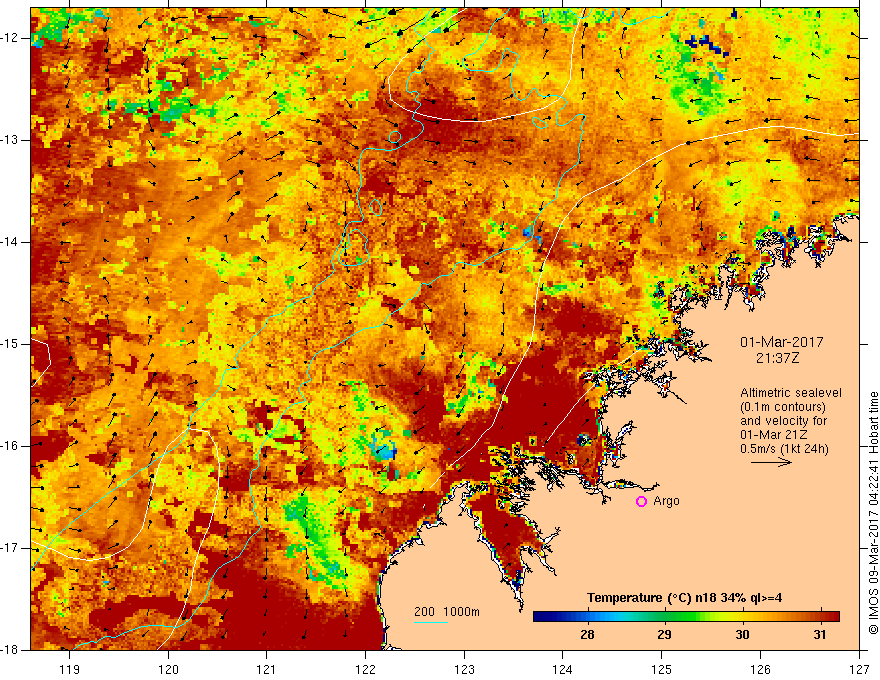Click longitude axis label 124

[x=563, y=669]
